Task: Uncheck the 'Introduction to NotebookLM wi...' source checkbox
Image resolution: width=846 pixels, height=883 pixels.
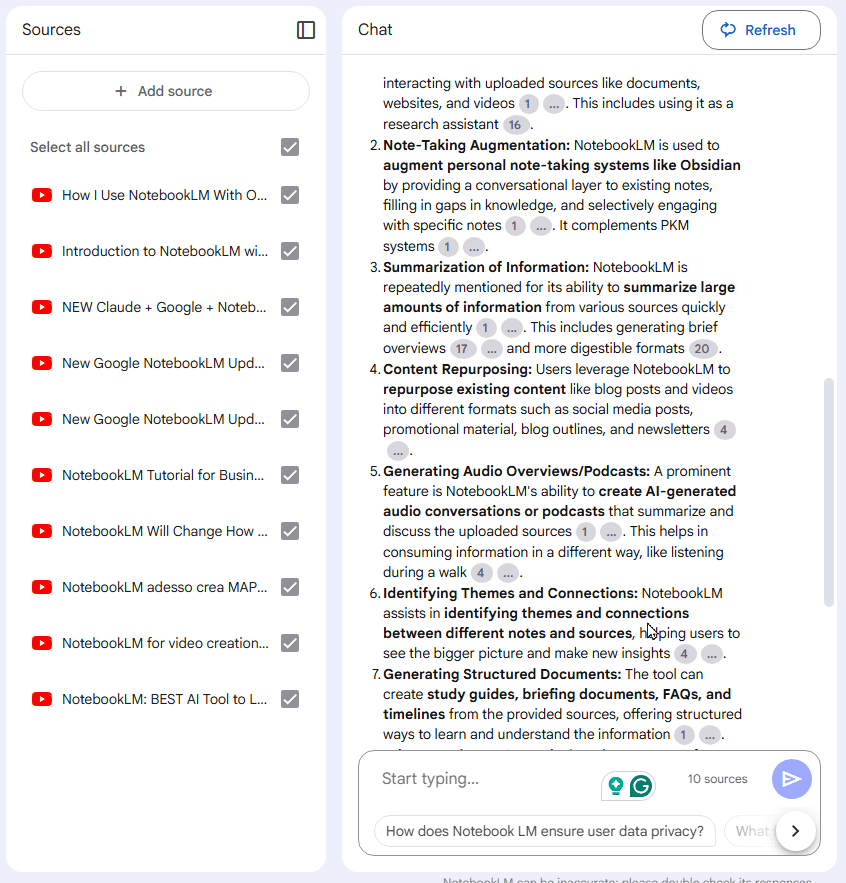Action: click(290, 251)
